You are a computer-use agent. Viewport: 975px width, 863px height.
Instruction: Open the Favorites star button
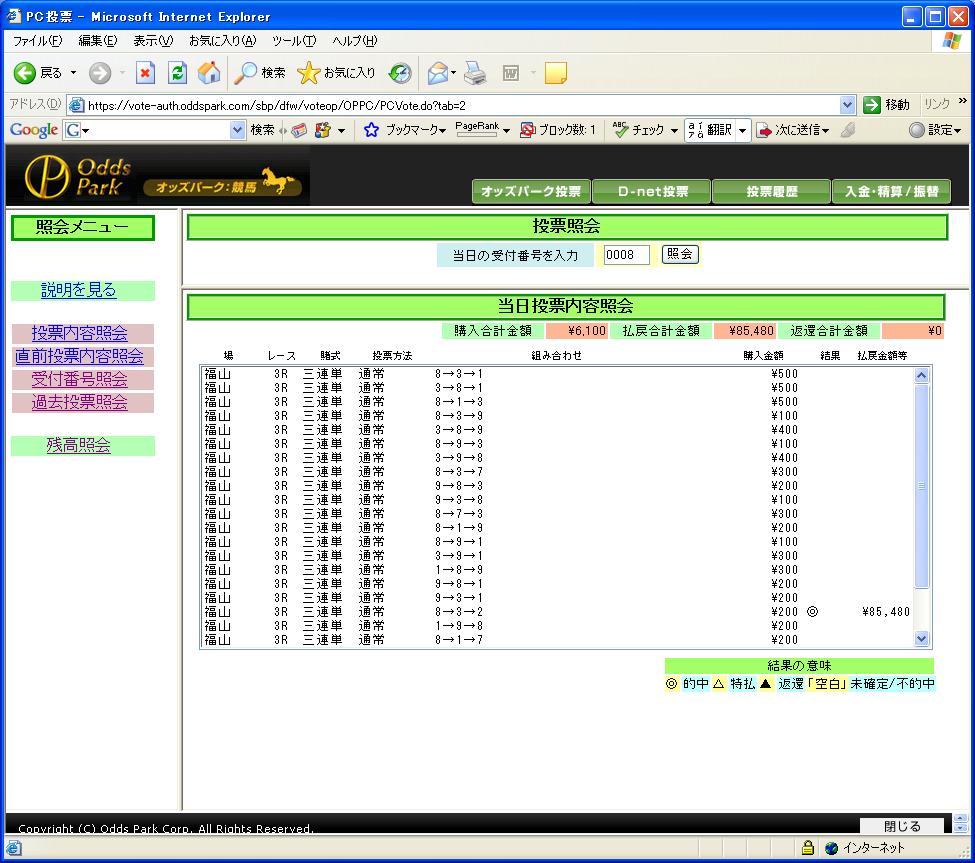[x=337, y=73]
